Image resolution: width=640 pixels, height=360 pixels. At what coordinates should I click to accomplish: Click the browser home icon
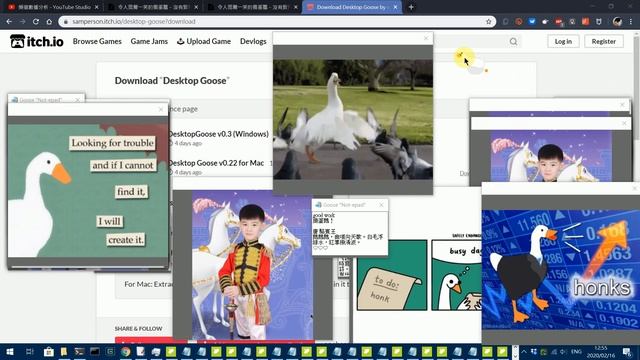[x=49, y=22]
